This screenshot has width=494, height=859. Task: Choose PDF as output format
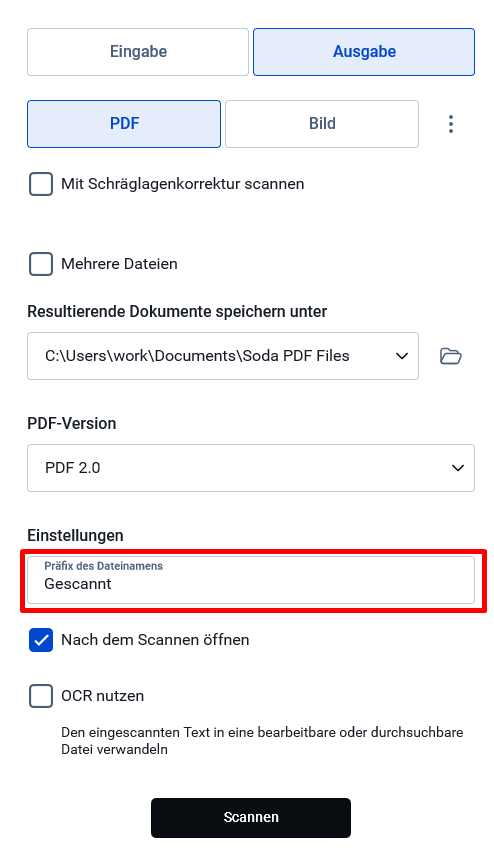coord(124,124)
